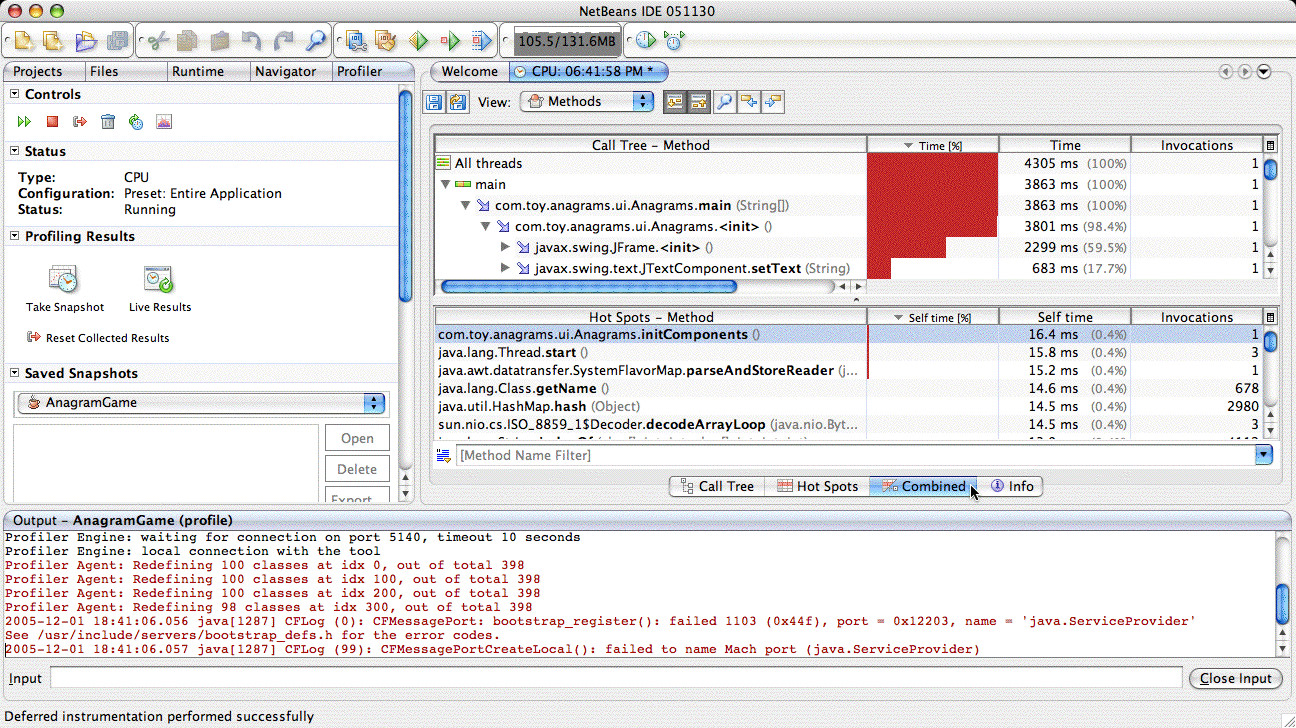
Task: Click the Profile Main Project clock icon
Action: pyautogui.click(x=645, y=41)
